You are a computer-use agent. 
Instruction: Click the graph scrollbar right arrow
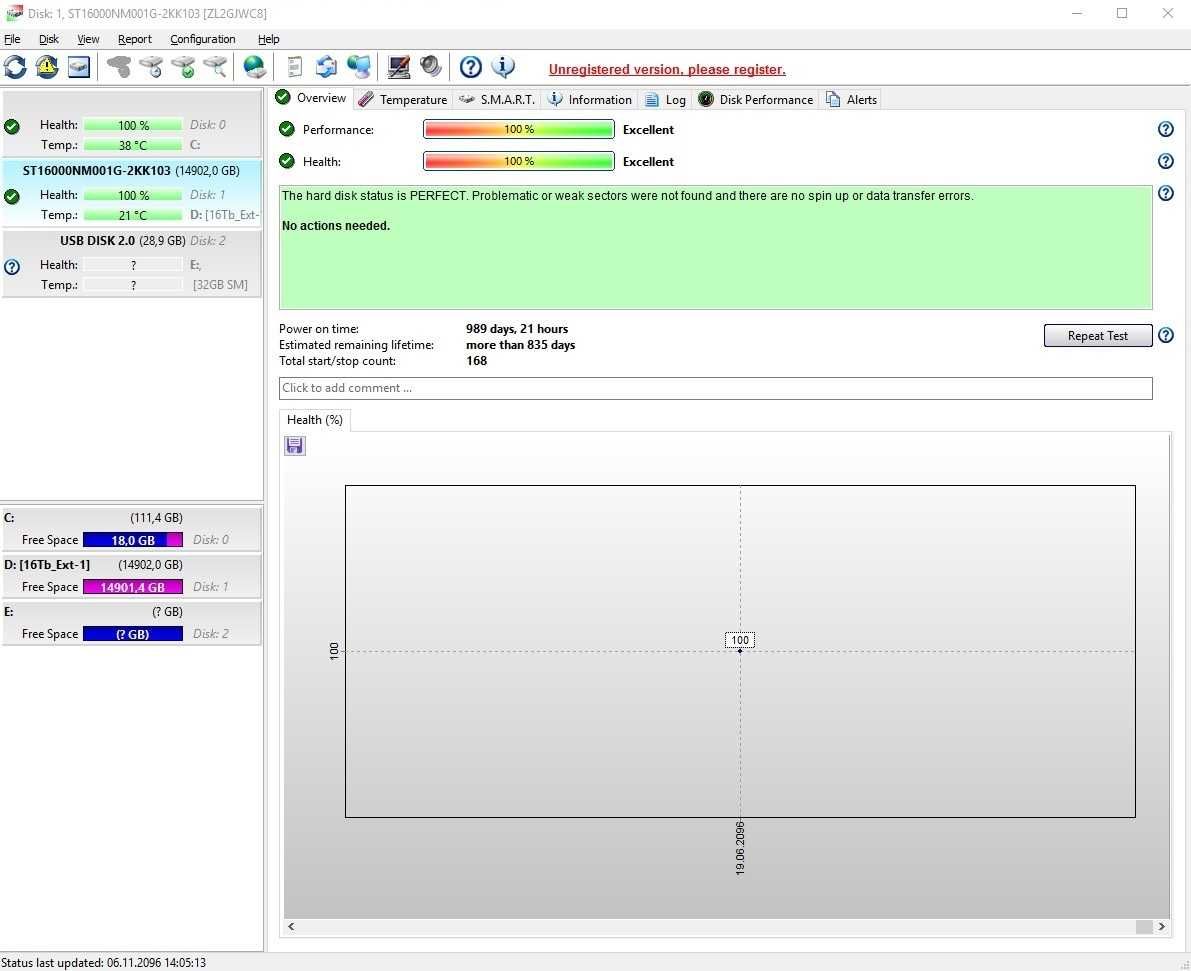tap(1161, 926)
